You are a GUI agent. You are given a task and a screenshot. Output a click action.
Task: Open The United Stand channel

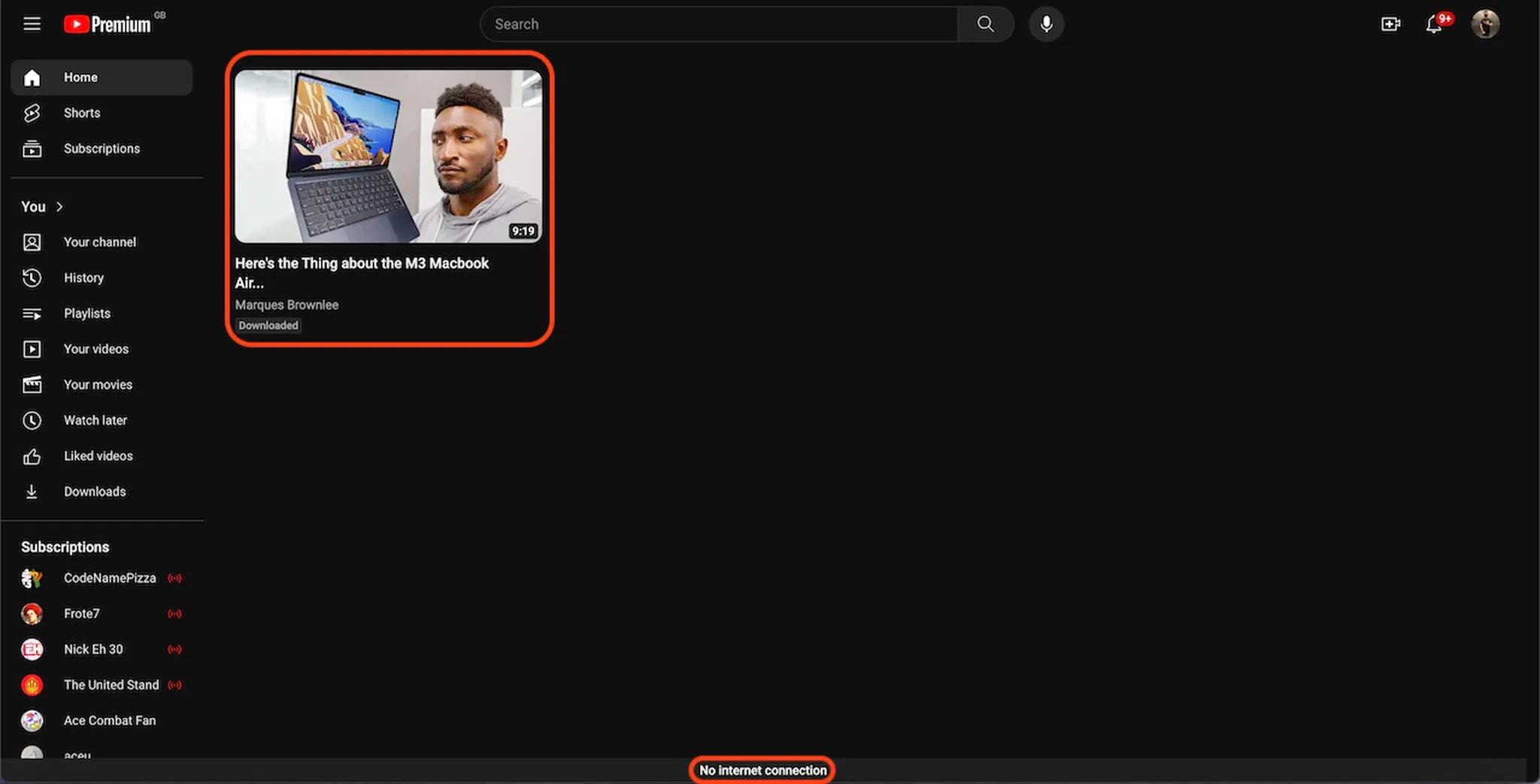click(x=111, y=685)
